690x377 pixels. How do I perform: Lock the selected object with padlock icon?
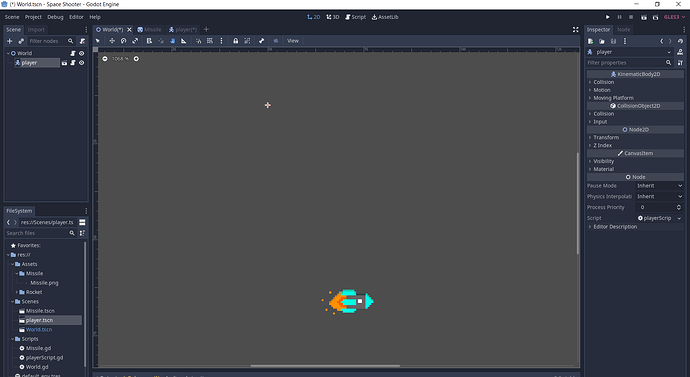pos(235,41)
